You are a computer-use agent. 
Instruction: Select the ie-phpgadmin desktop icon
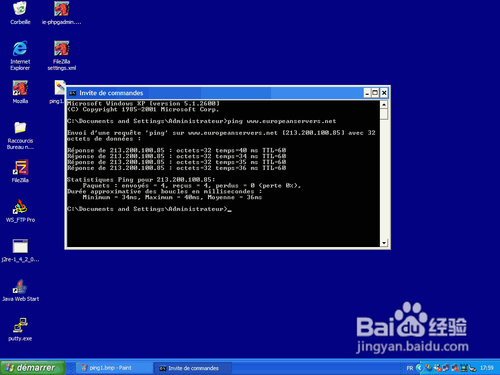tap(62, 13)
